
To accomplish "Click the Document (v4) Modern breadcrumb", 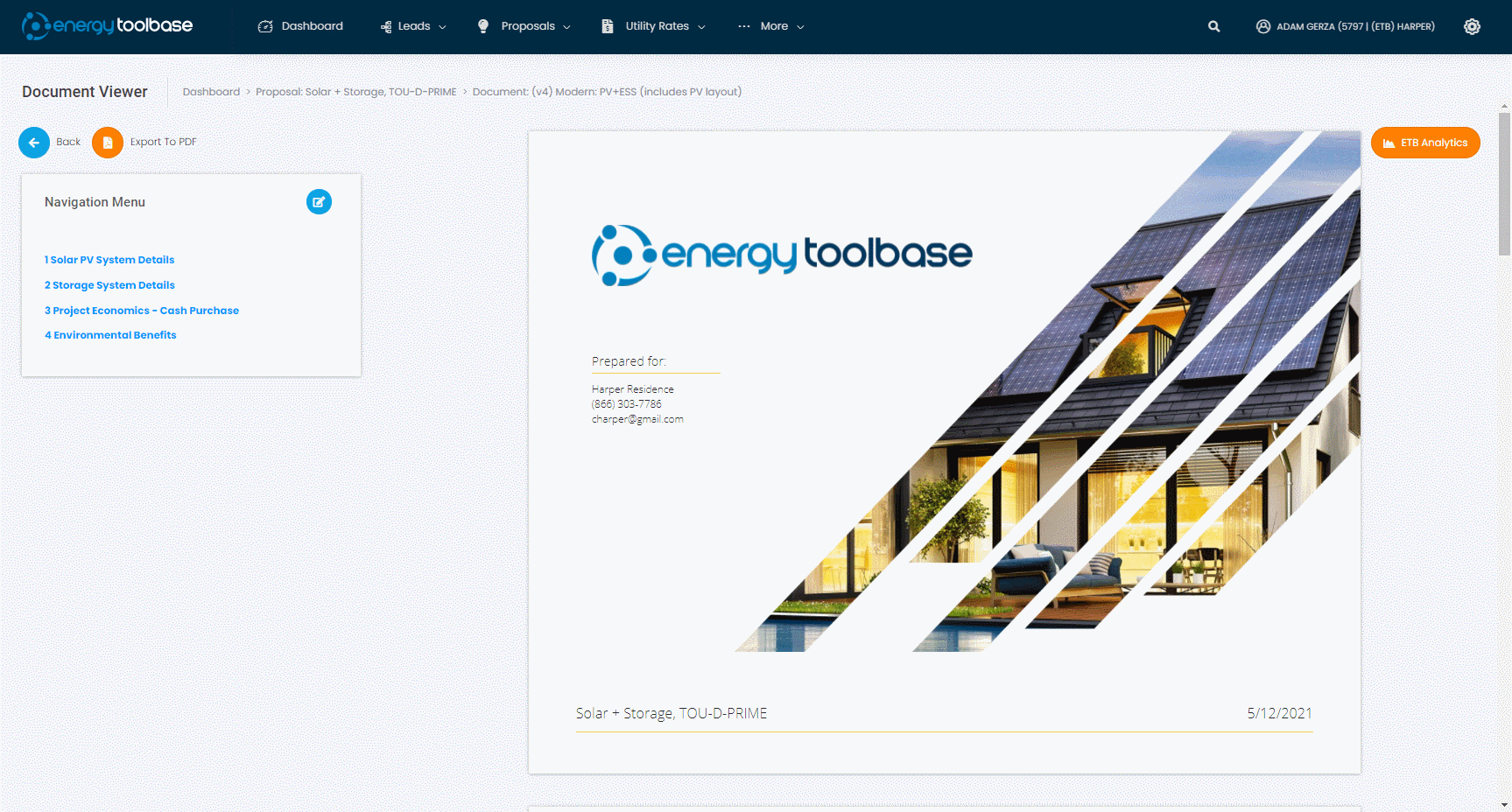I will click(607, 92).
